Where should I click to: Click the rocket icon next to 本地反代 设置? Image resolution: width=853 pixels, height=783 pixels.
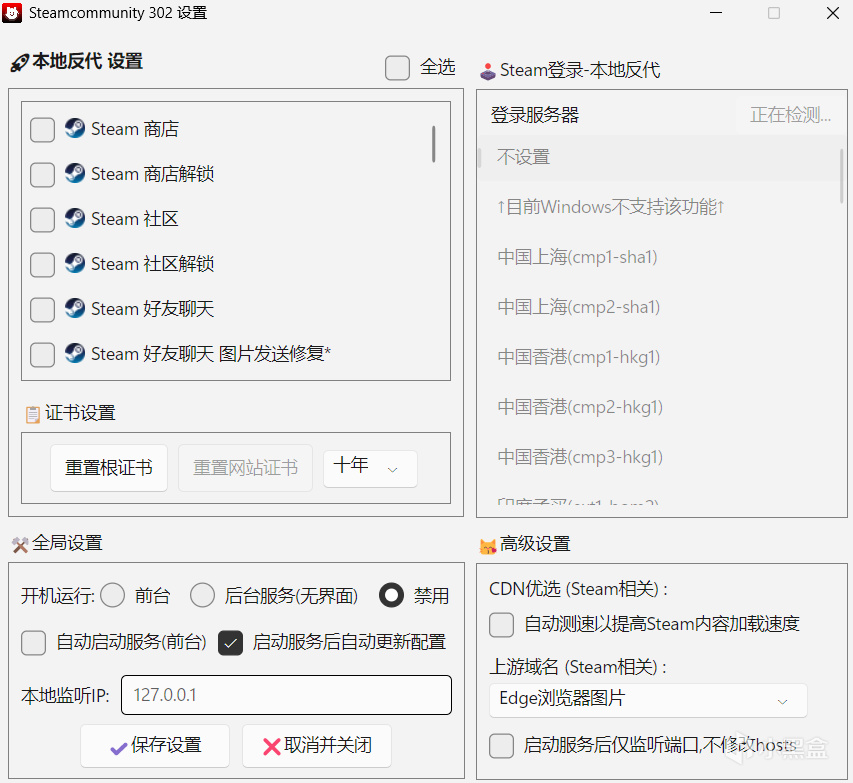pyautogui.click(x=20, y=63)
